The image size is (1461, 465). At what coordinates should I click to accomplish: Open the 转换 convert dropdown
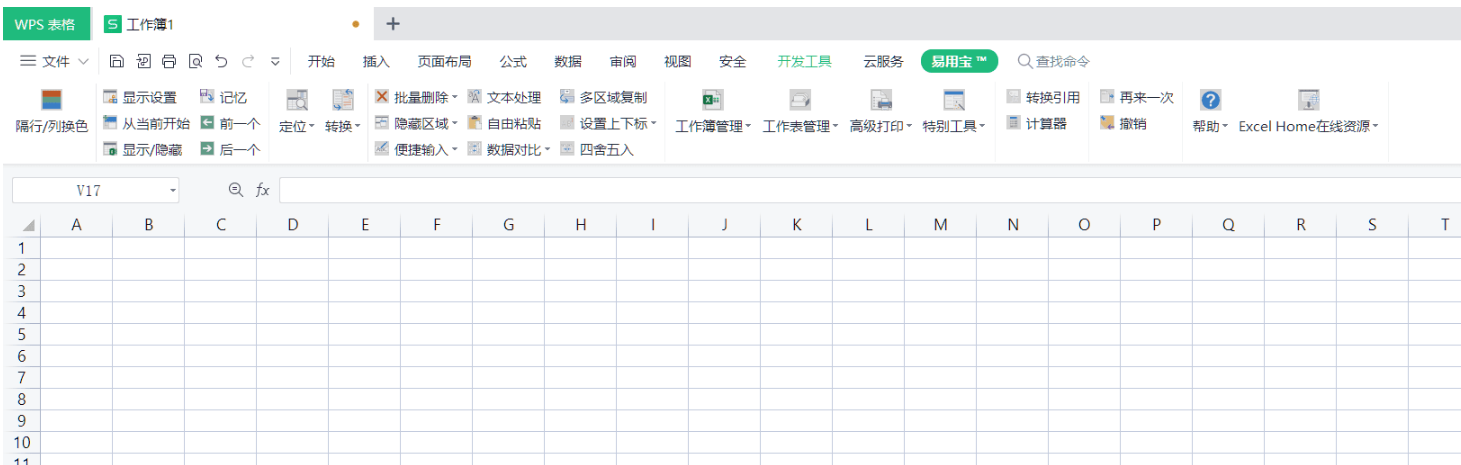[x=343, y=112]
